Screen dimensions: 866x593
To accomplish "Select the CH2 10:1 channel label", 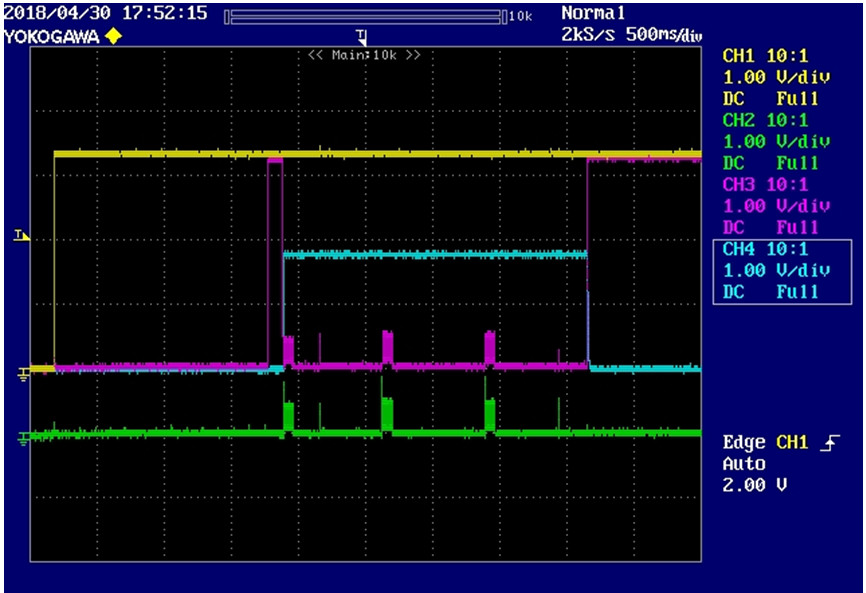I will pos(765,120).
